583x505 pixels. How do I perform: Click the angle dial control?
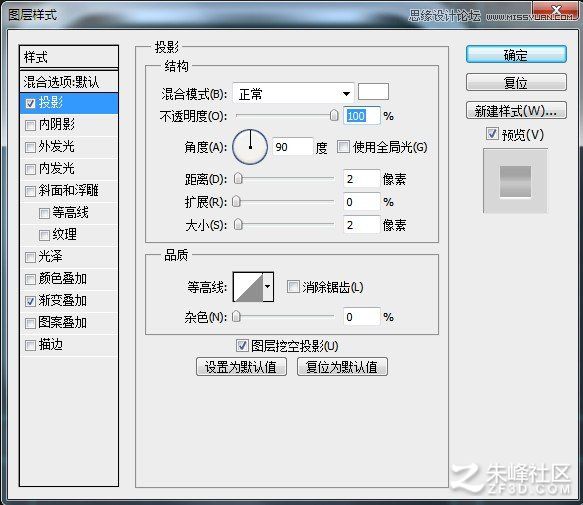pos(250,147)
